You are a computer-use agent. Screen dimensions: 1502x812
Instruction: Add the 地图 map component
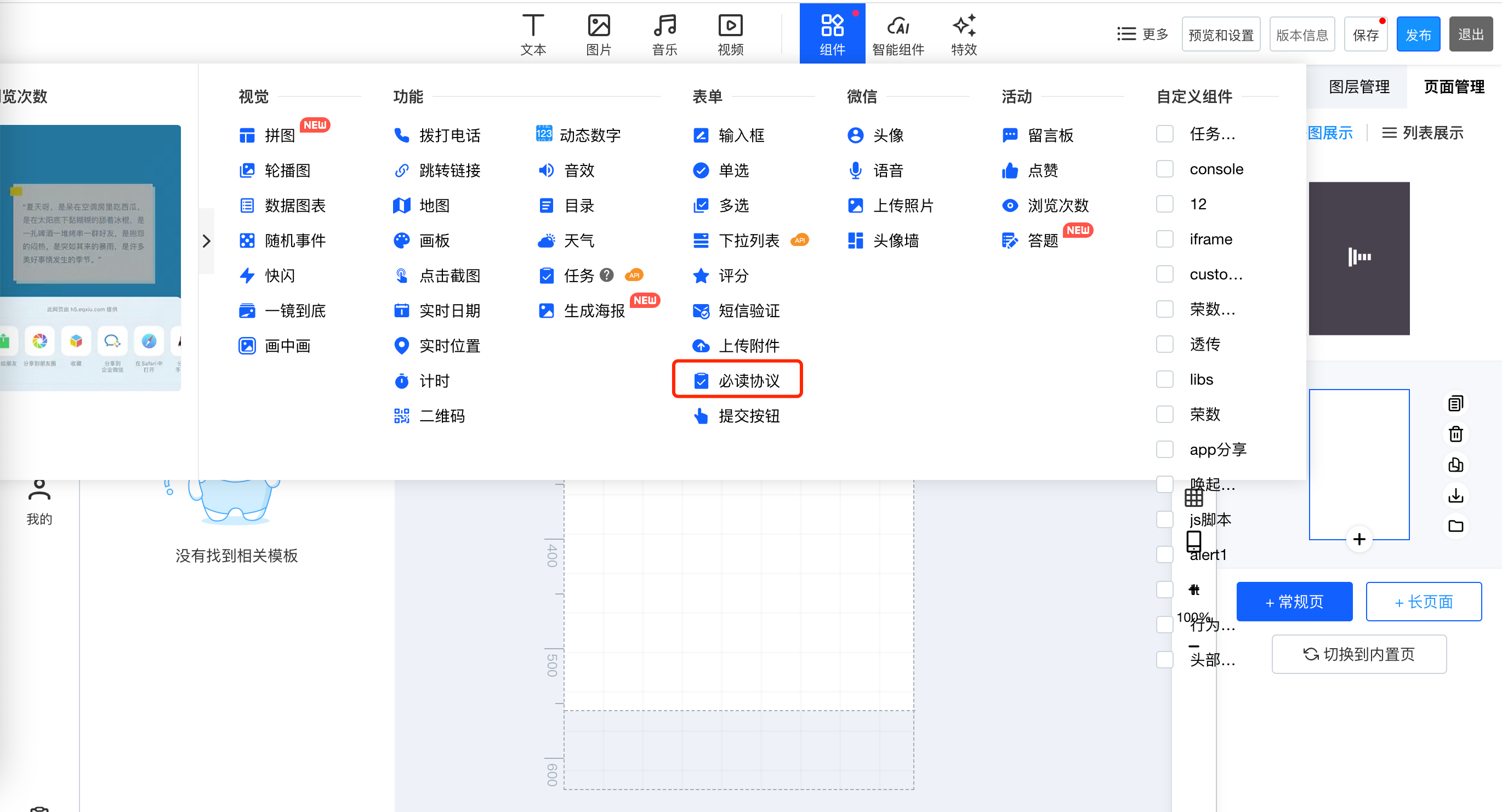coord(422,205)
